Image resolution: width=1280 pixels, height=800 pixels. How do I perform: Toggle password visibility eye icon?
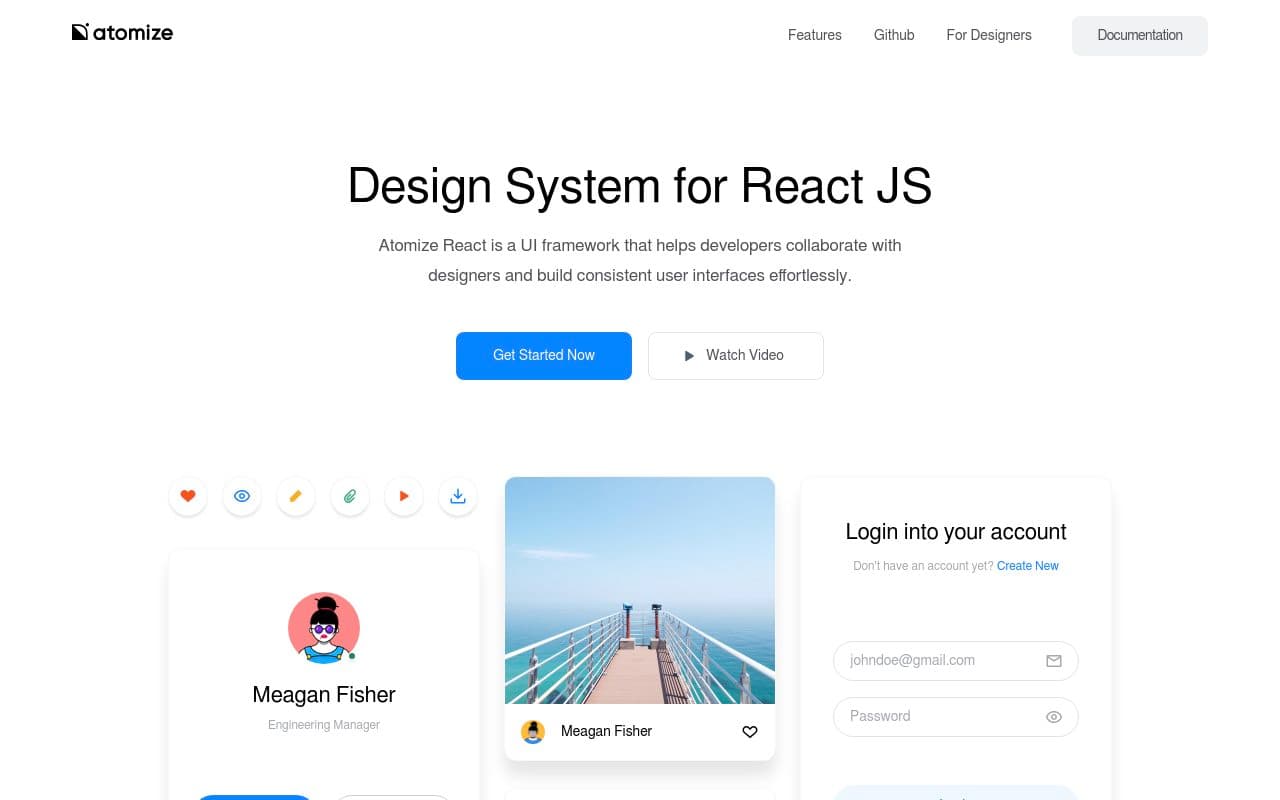1053,717
